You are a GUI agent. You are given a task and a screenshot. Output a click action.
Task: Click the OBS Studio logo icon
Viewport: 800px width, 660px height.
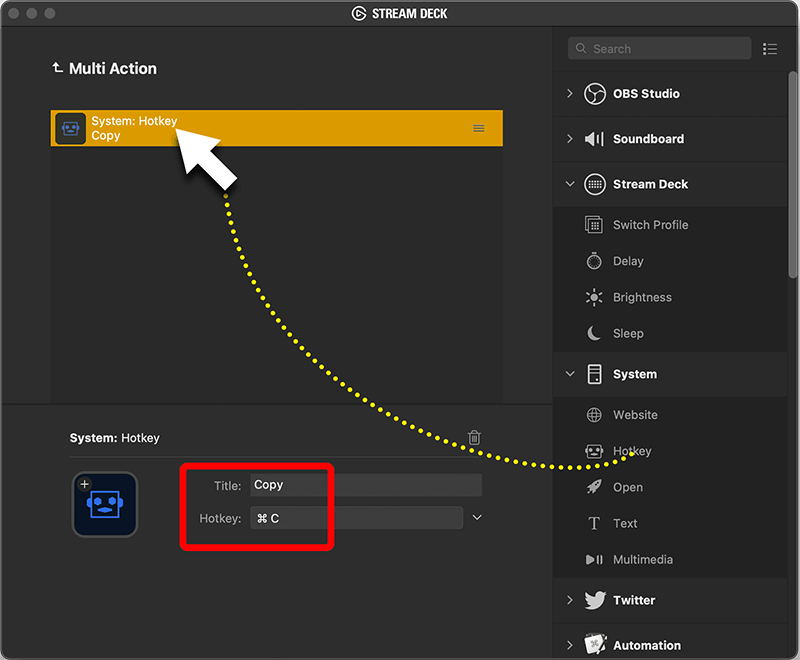[x=595, y=94]
